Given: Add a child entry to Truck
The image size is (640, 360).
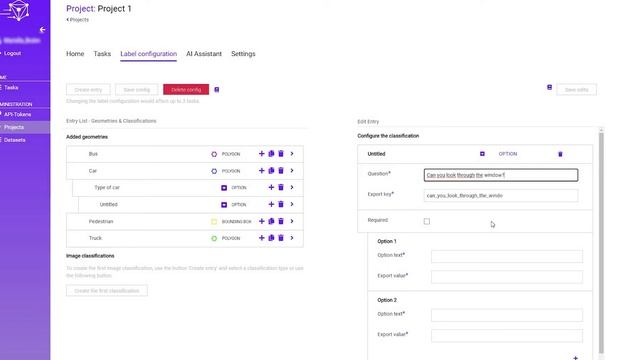Looking at the screenshot, I should (x=262, y=238).
